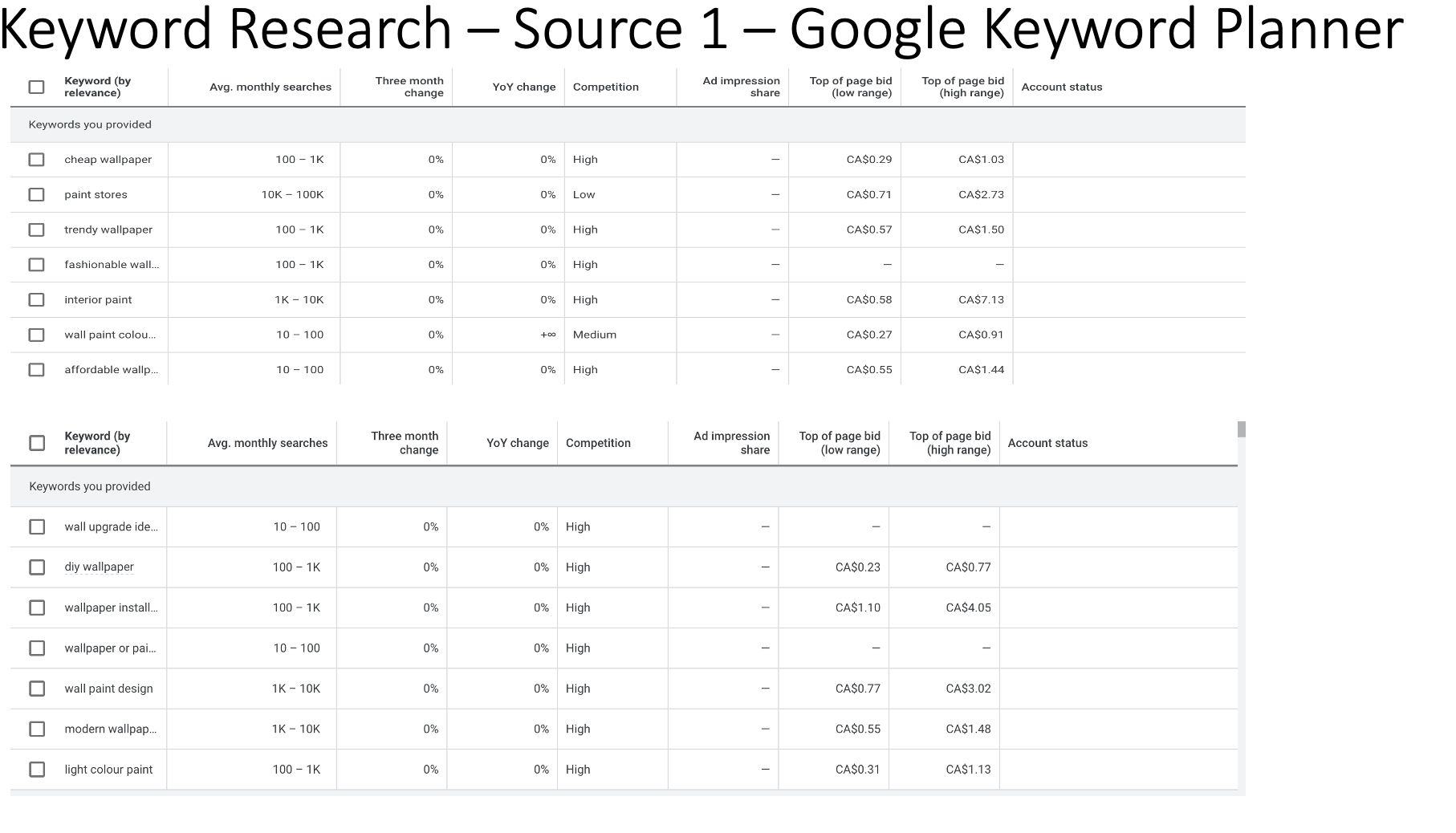The width and height of the screenshot is (1456, 833).
Task: Sort upper table by low range bid
Action: tap(851, 87)
